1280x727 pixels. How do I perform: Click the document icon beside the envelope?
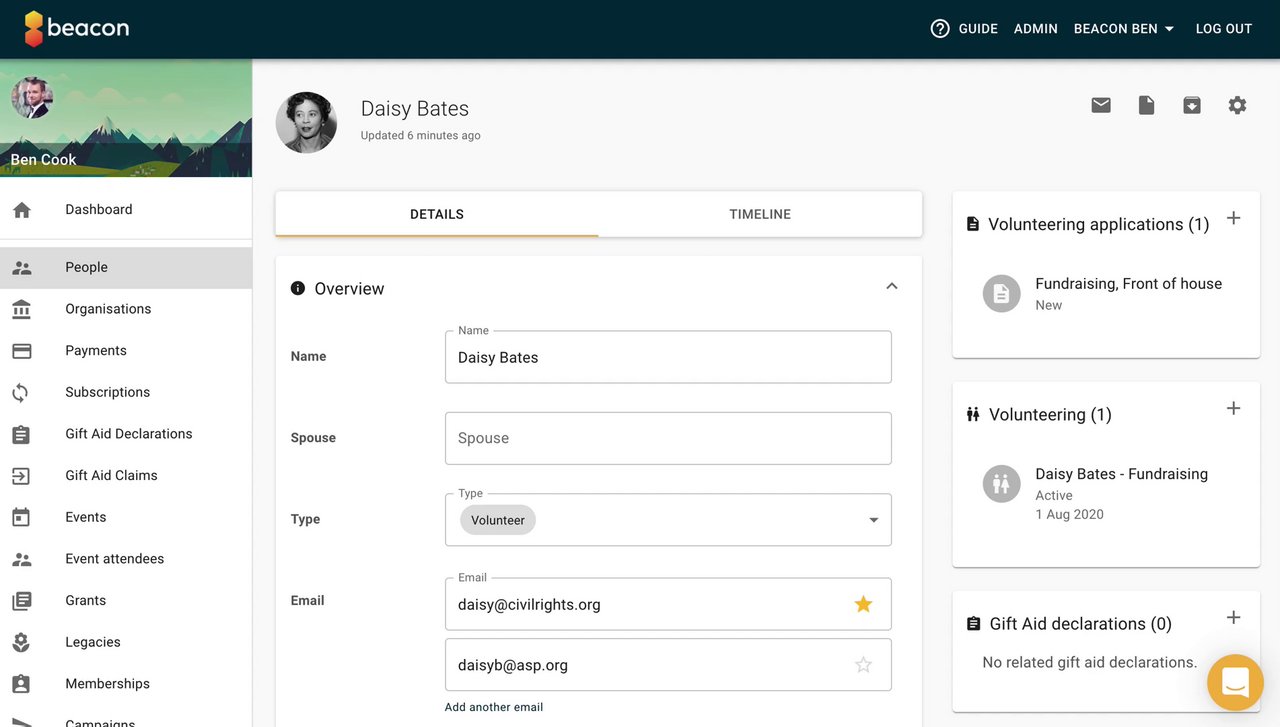pyautogui.click(x=1146, y=105)
